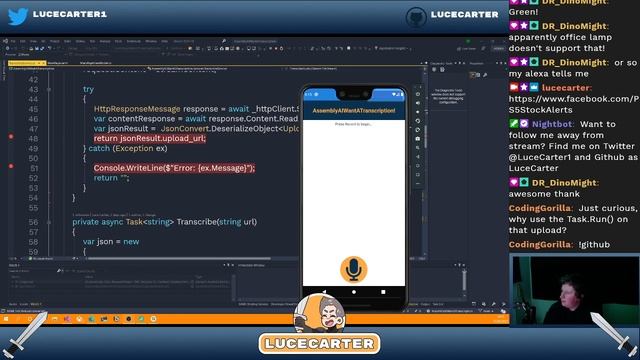Click the HttpResponseMessage type on line 45
The height and width of the screenshot is (360, 640).
pos(137,109)
